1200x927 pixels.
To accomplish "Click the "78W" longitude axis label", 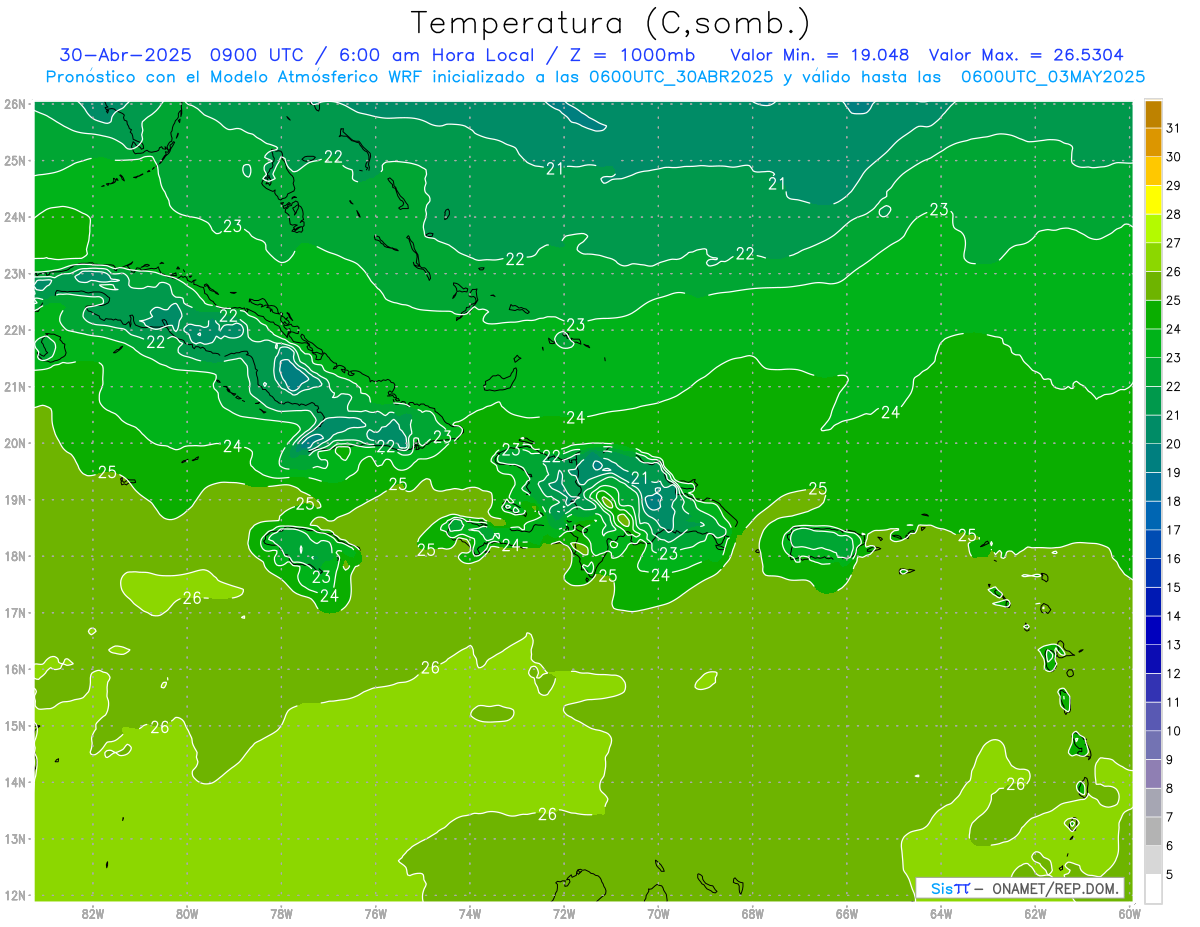I will coord(281,912).
